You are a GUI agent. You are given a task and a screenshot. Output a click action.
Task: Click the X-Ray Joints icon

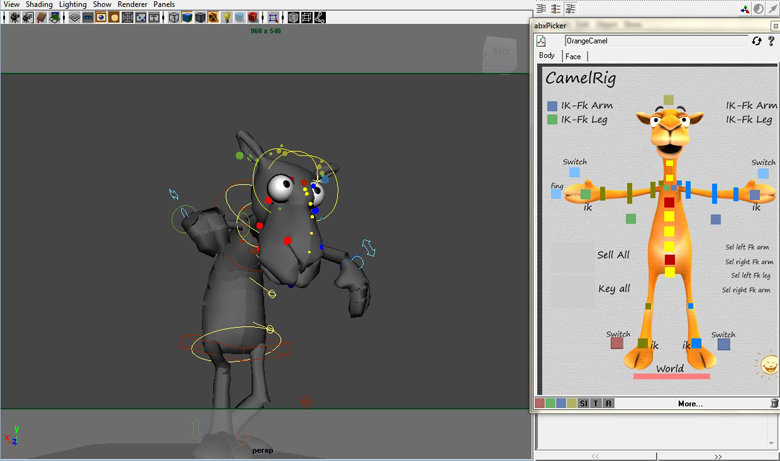point(320,18)
